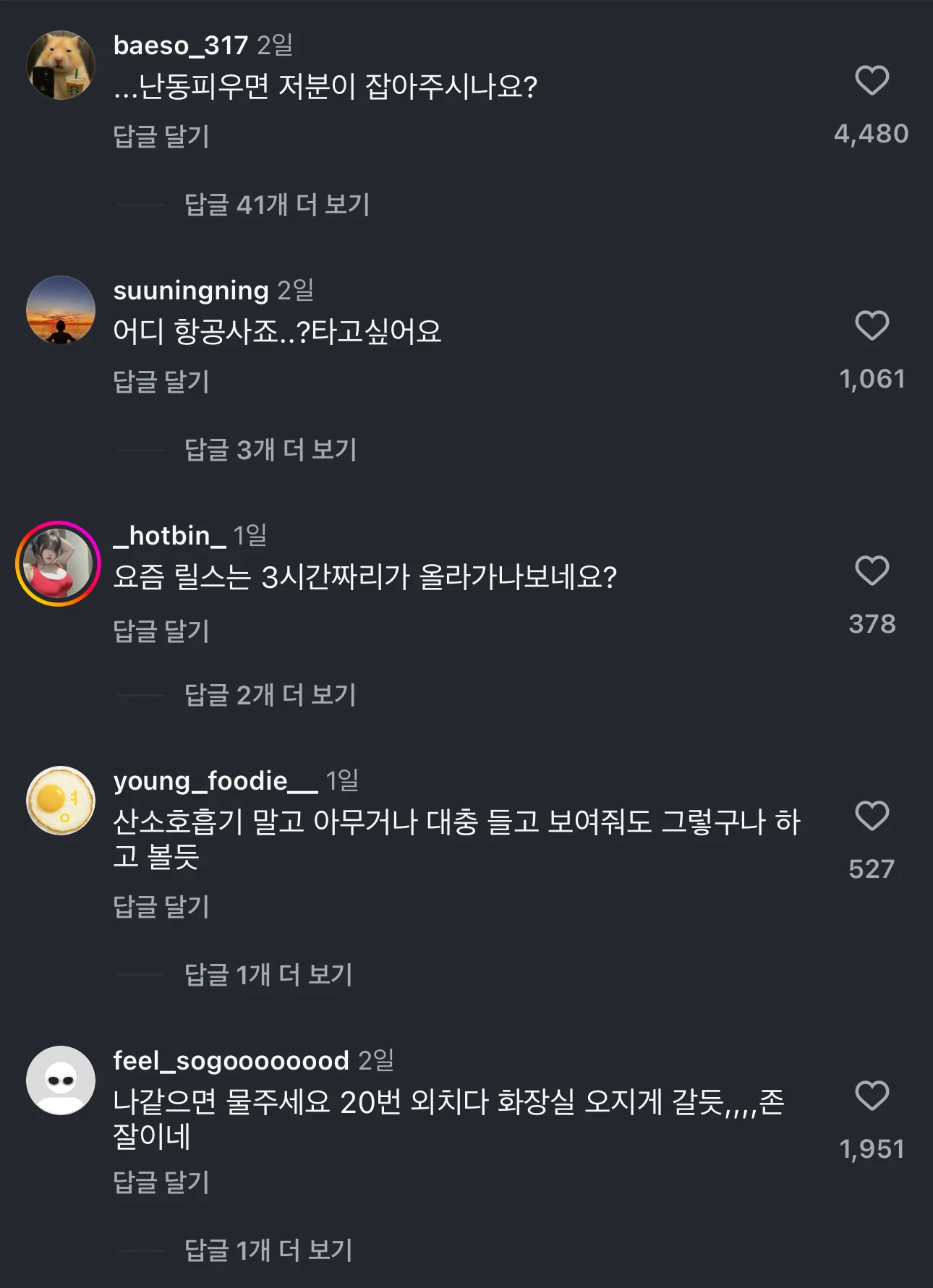
Task: Expand 1 more reply under feel_sogooooood
Action: (x=268, y=1250)
